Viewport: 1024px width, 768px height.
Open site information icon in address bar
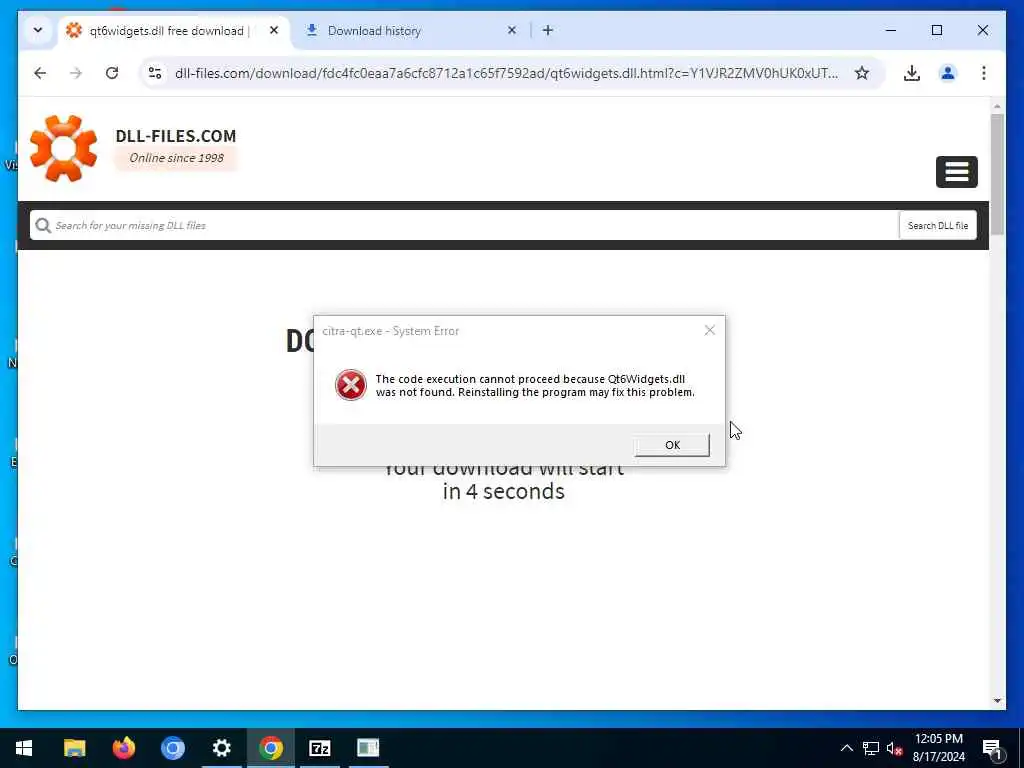point(155,73)
